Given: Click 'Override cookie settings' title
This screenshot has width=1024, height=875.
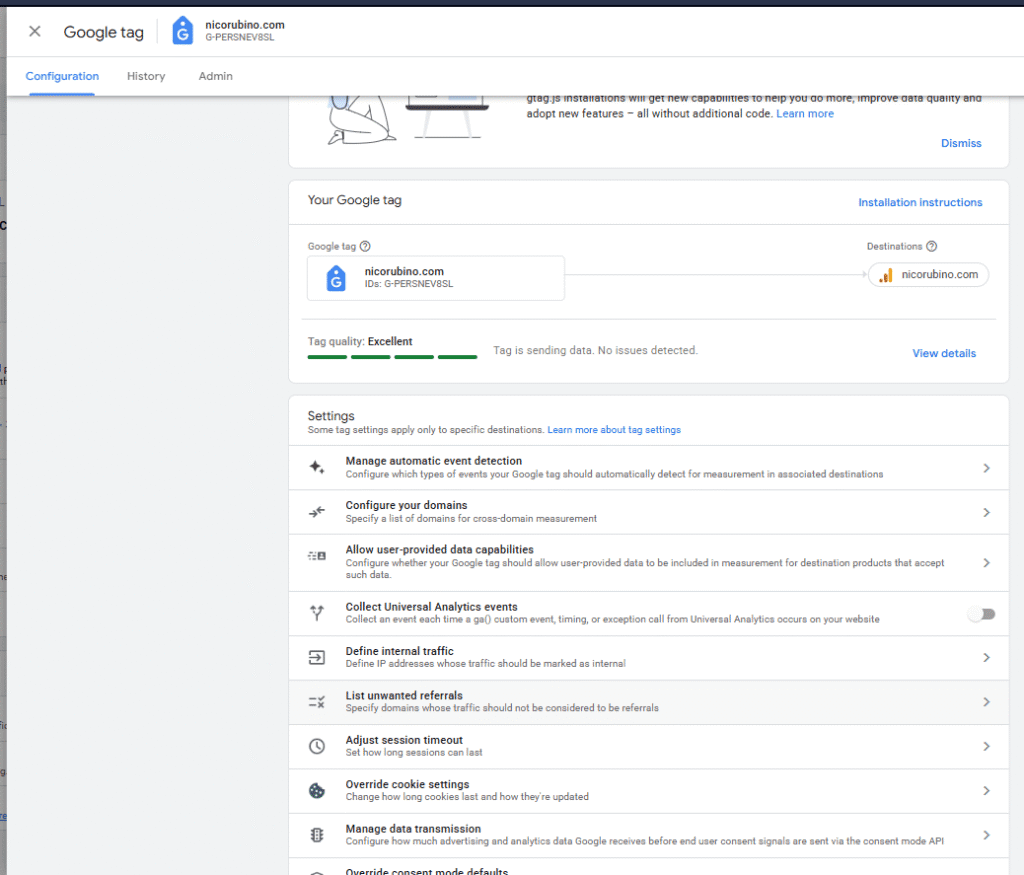Looking at the screenshot, I should pyautogui.click(x=408, y=784).
